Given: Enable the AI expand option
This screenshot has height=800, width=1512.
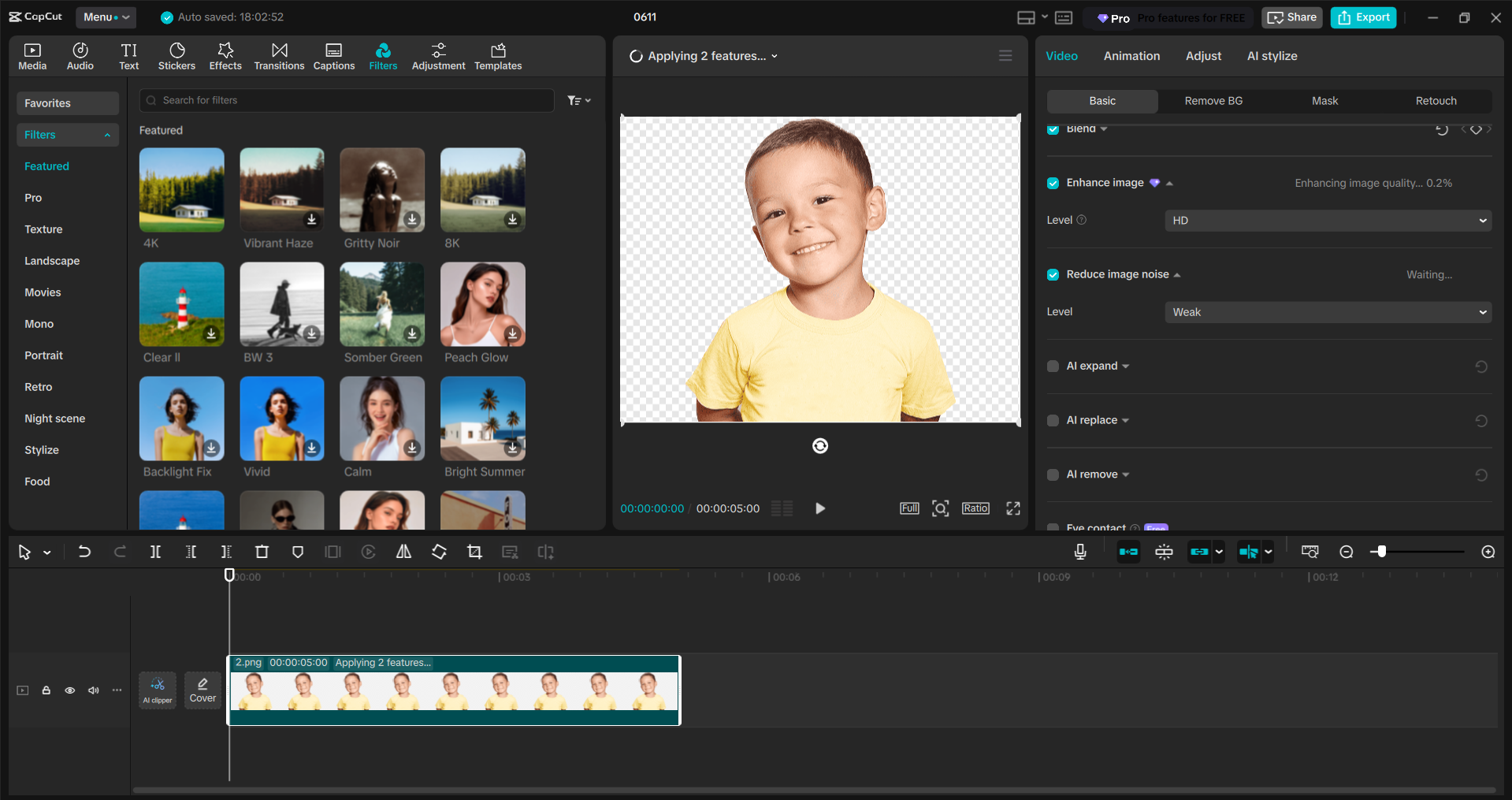Looking at the screenshot, I should click(1053, 366).
